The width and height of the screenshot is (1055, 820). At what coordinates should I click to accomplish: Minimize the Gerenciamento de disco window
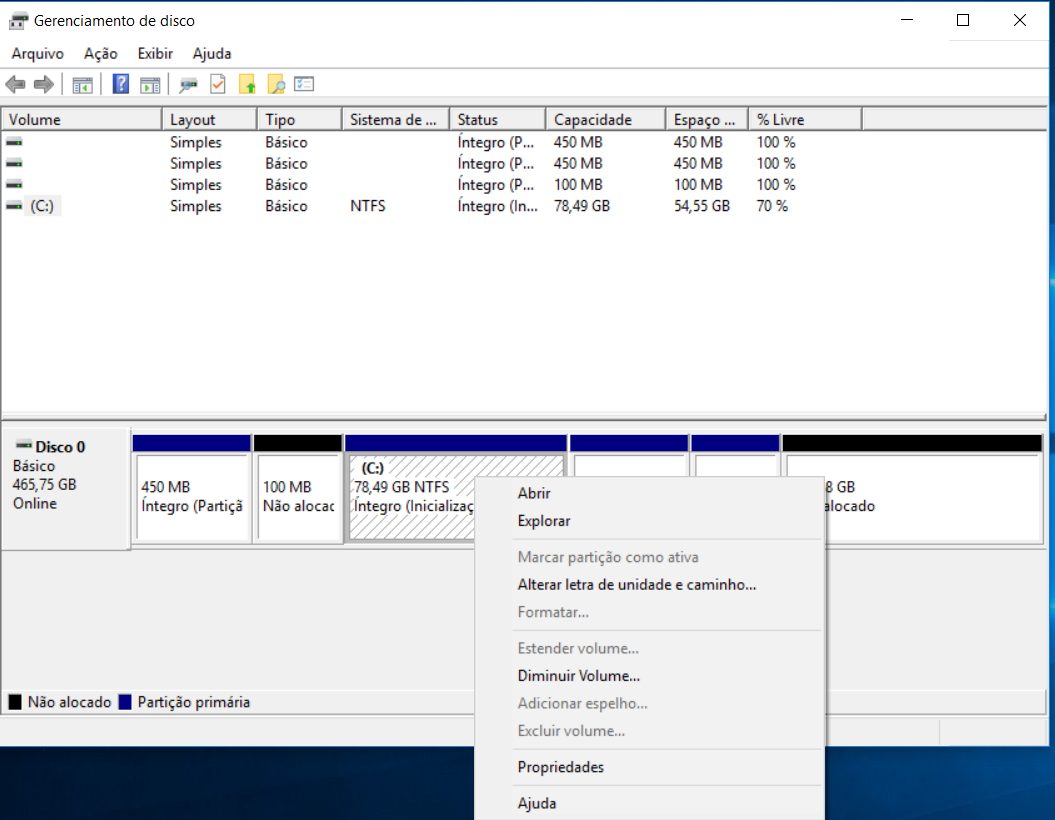[x=907, y=20]
